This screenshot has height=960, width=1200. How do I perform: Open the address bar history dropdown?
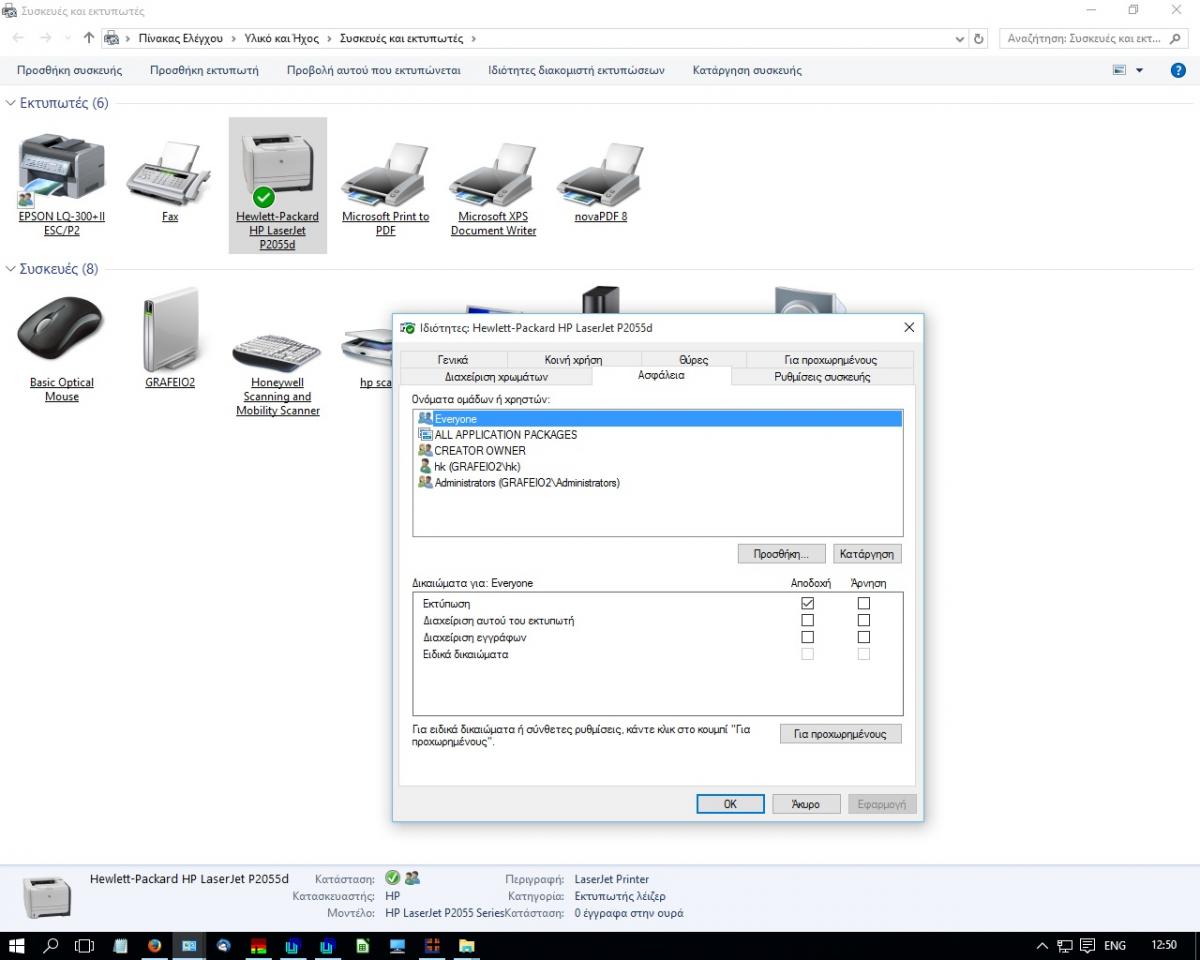960,39
